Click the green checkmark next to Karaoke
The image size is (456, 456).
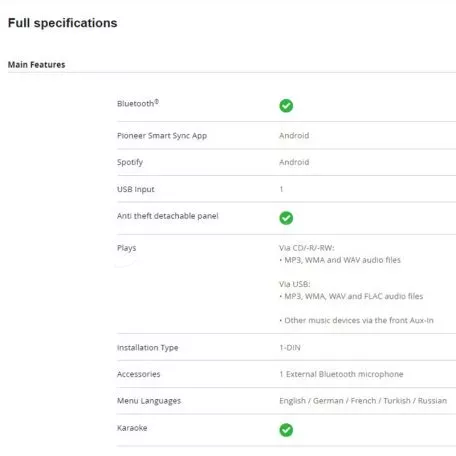pyautogui.click(x=286, y=430)
